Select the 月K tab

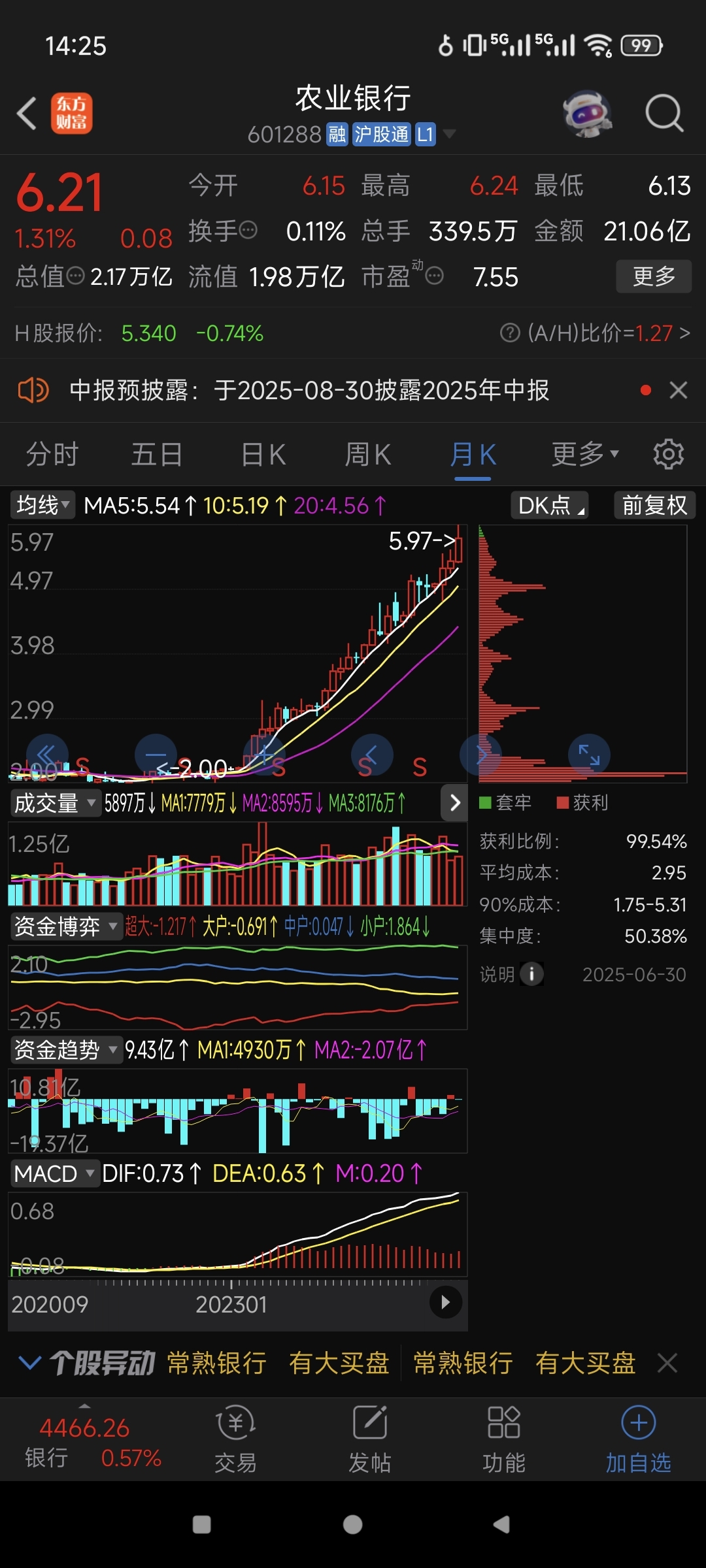point(473,454)
